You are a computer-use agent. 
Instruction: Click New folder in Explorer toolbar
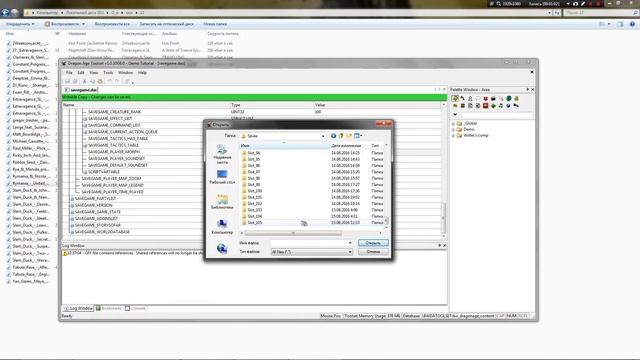215,24
